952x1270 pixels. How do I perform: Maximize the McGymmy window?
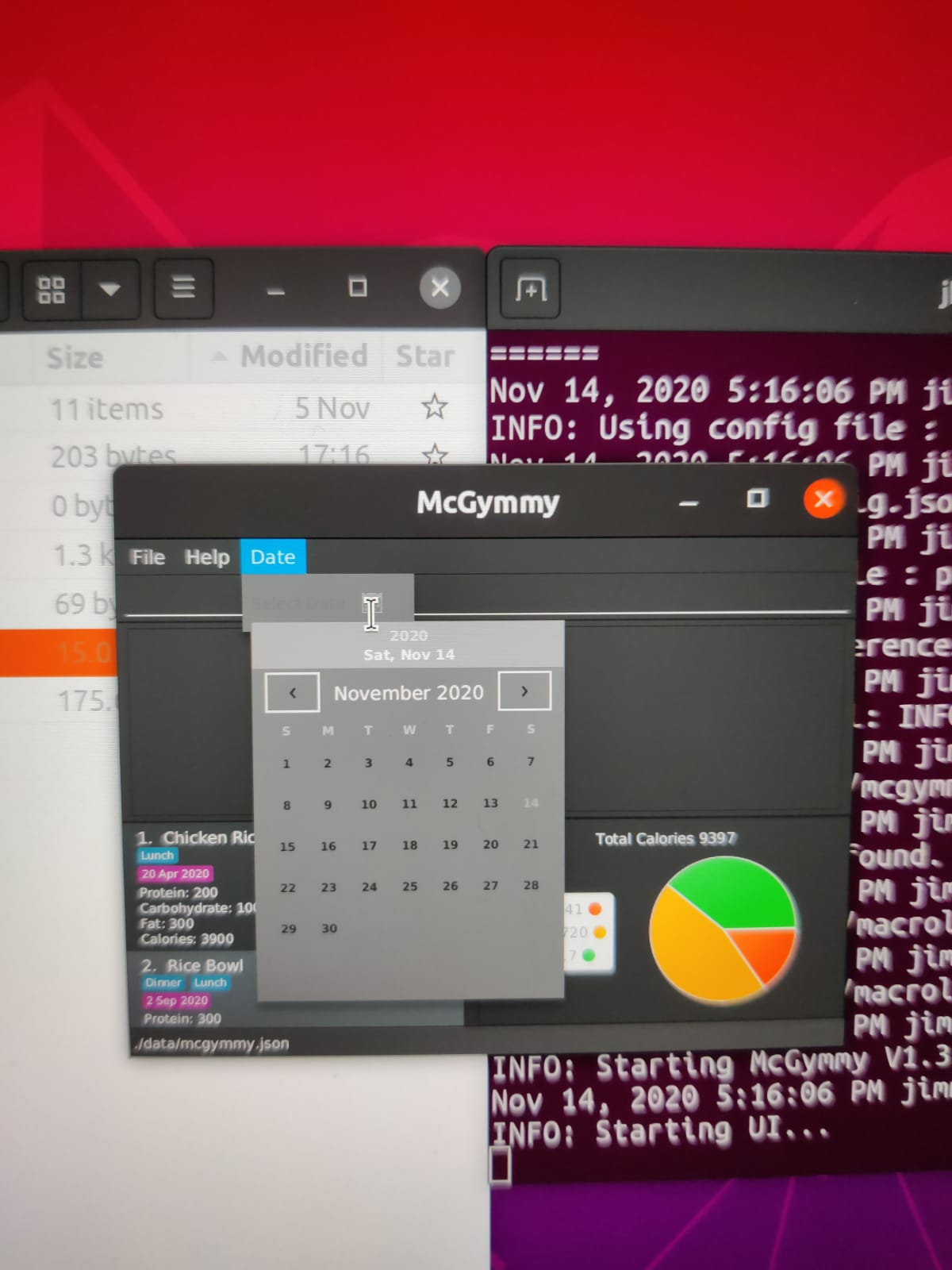click(x=757, y=498)
